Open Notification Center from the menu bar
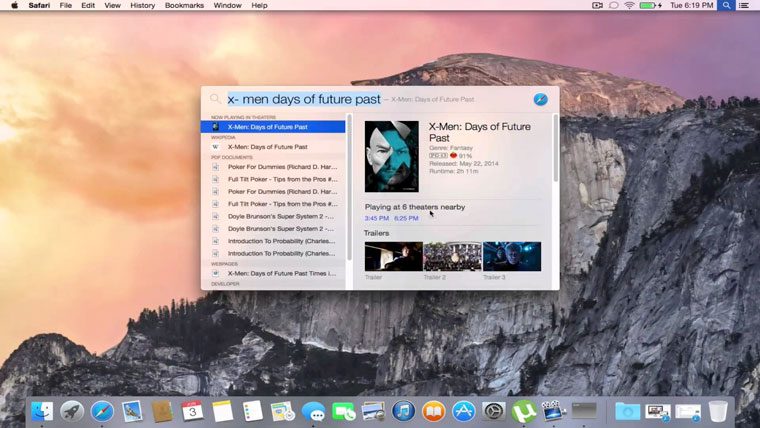 pyautogui.click(x=746, y=6)
